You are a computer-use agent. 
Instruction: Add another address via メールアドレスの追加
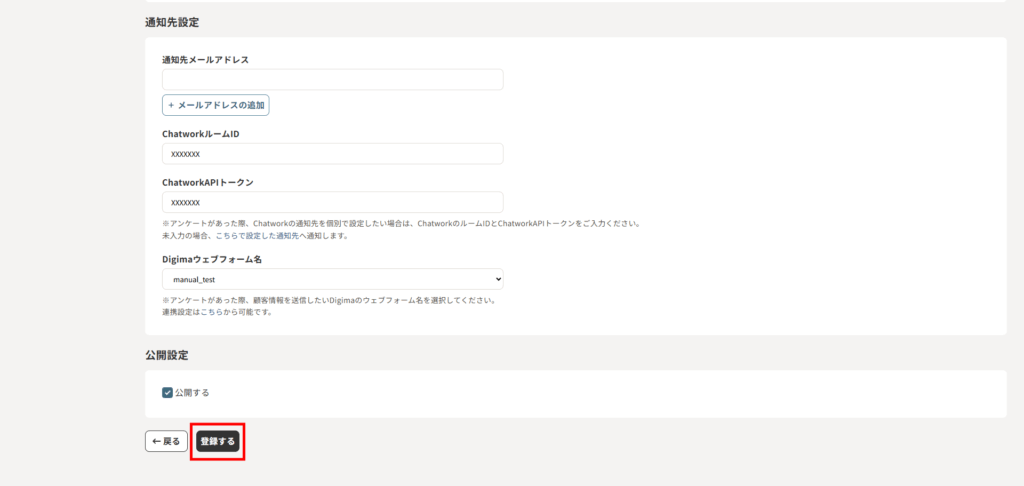click(x=215, y=105)
